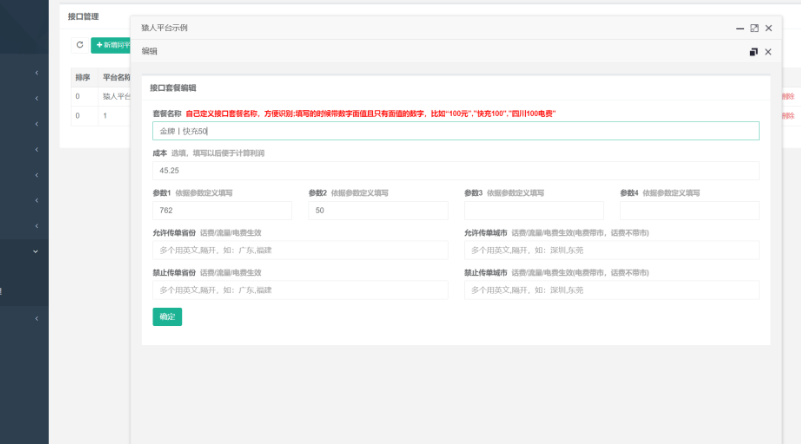Close the 猿人平台示例 dialog
This screenshot has width=801, height=444.
769,28
